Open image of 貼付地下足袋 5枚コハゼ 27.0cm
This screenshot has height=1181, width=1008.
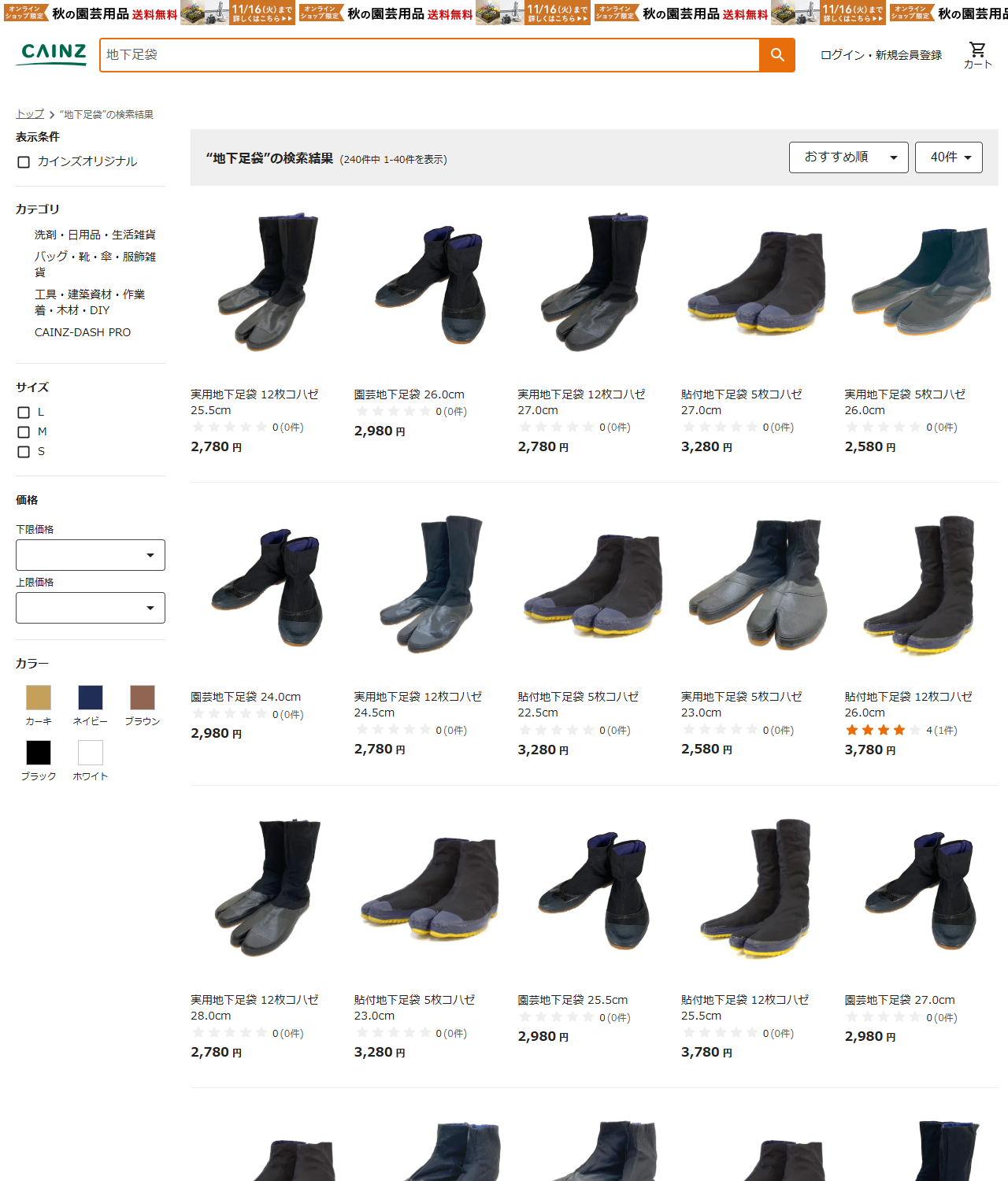[x=756, y=282]
